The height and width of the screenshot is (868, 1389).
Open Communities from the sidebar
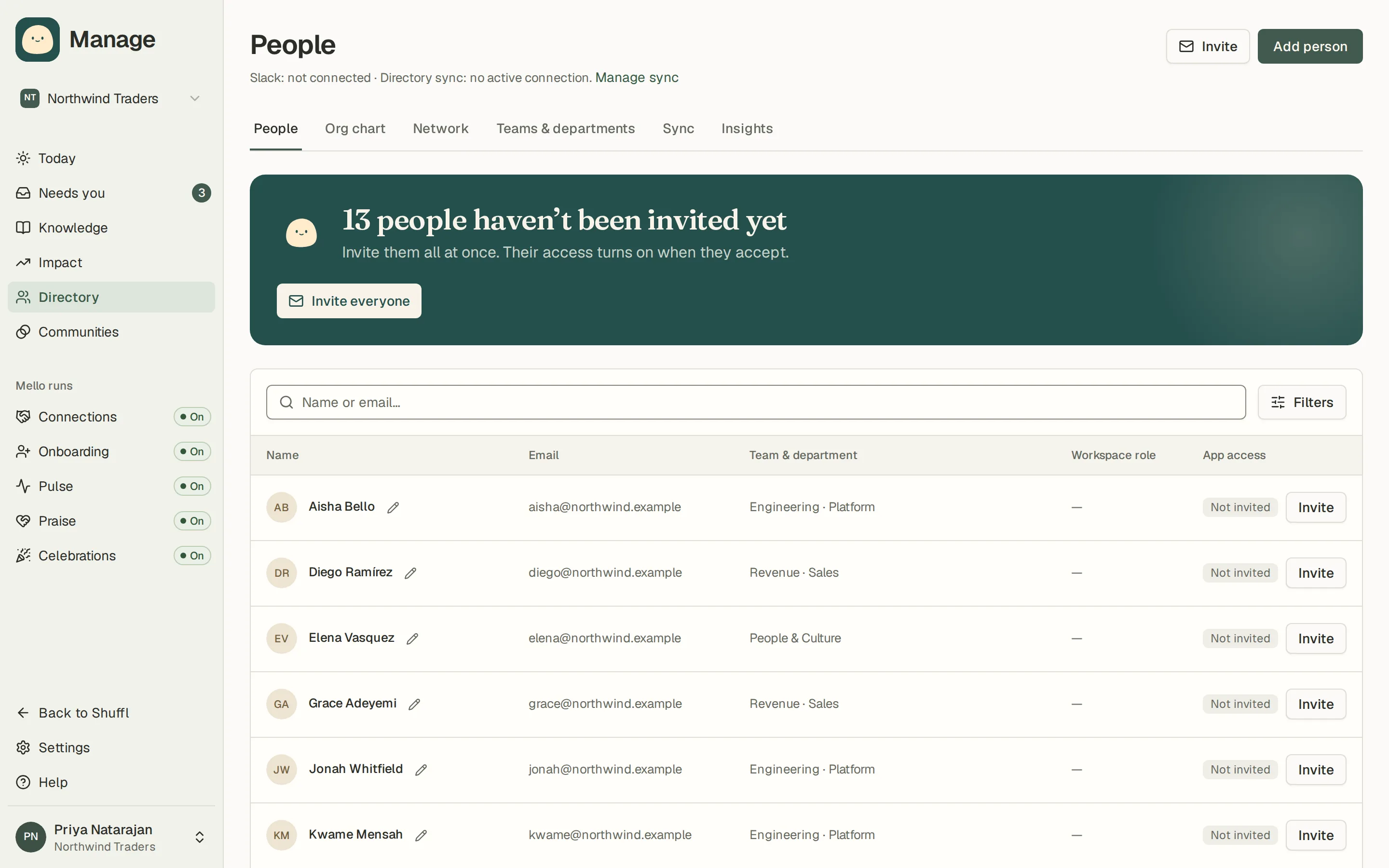click(111, 332)
